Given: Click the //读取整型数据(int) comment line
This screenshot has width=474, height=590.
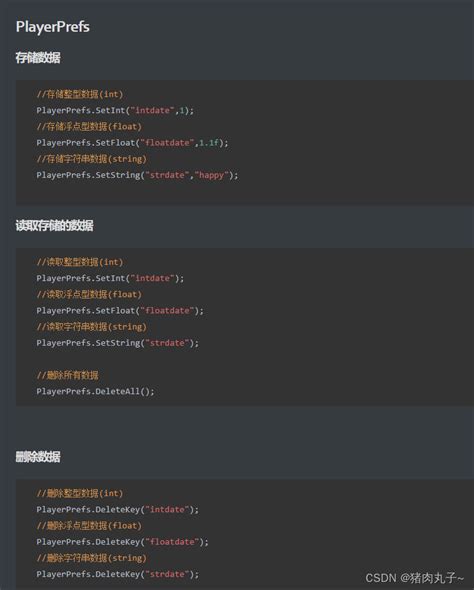Looking at the screenshot, I should coord(80,262).
